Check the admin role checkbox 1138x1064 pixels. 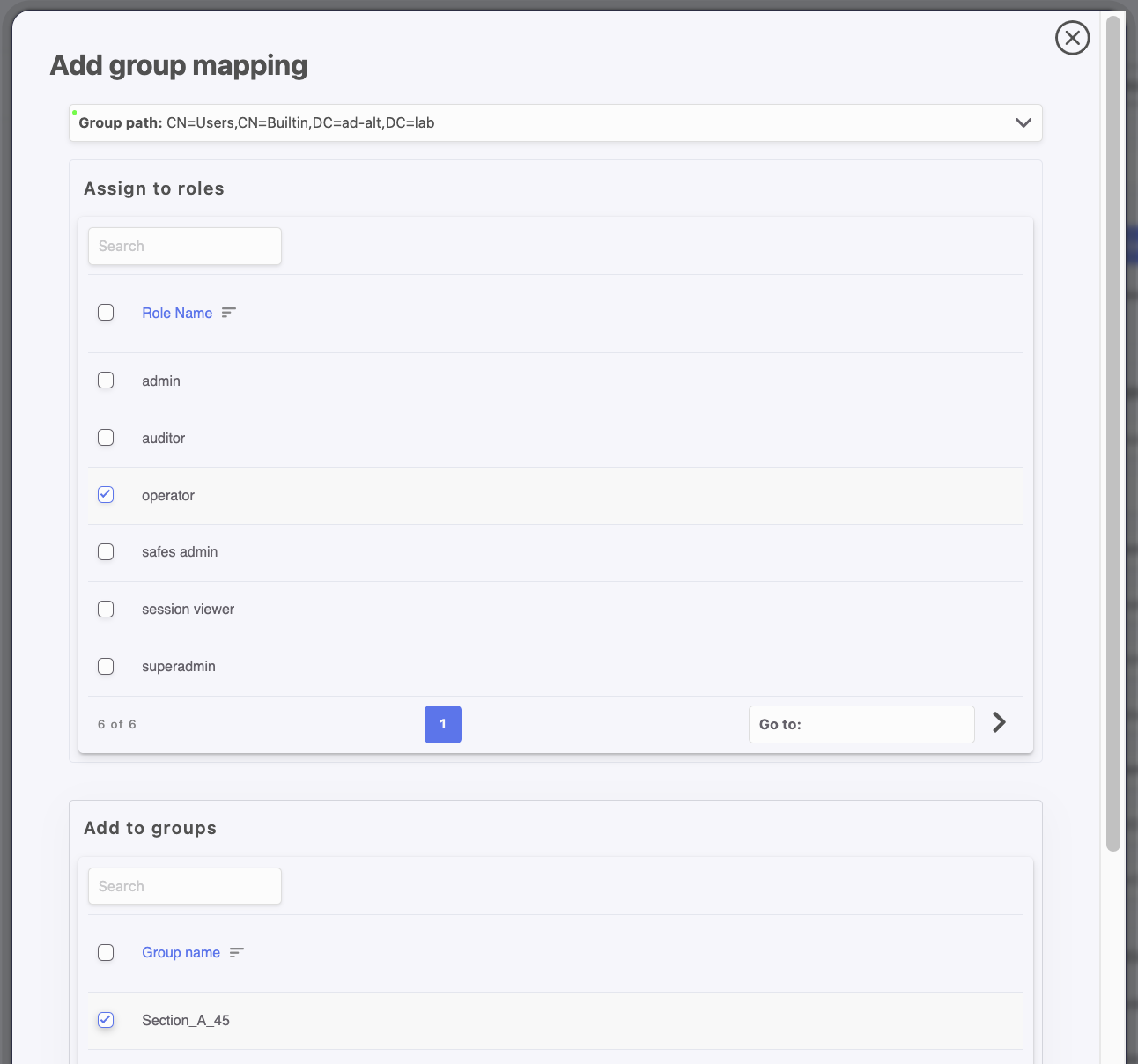106,381
